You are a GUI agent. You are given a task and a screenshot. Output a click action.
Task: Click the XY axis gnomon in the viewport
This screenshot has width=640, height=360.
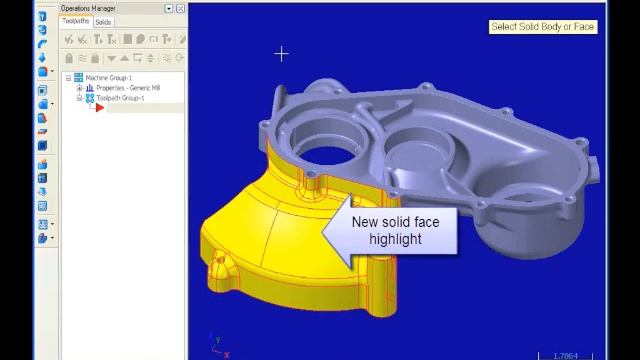tap(219, 346)
